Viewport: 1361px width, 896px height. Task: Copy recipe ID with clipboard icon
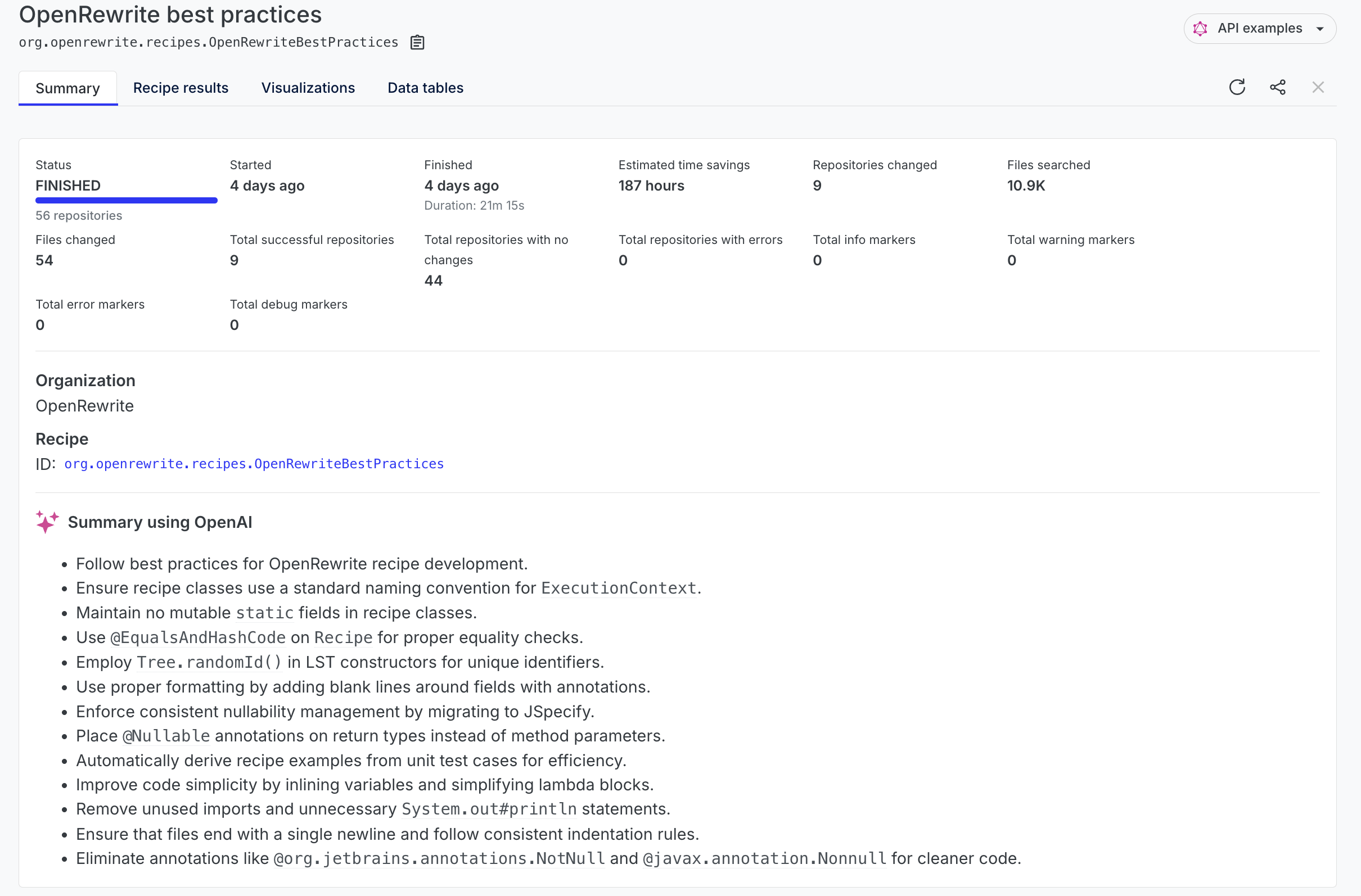pos(417,42)
